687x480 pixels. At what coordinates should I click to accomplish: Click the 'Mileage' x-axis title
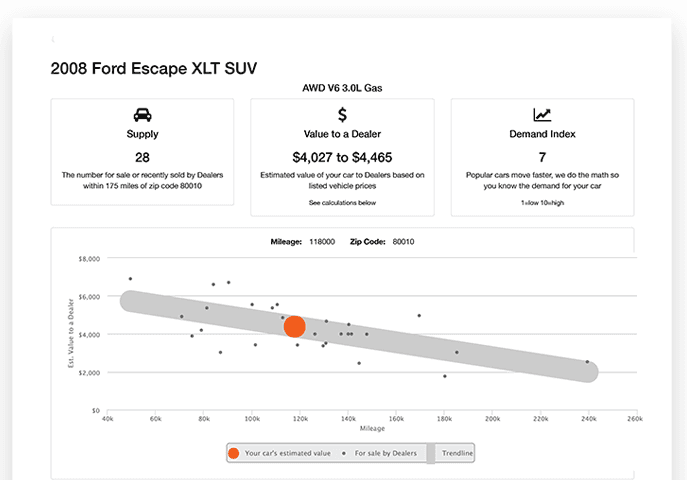372,428
